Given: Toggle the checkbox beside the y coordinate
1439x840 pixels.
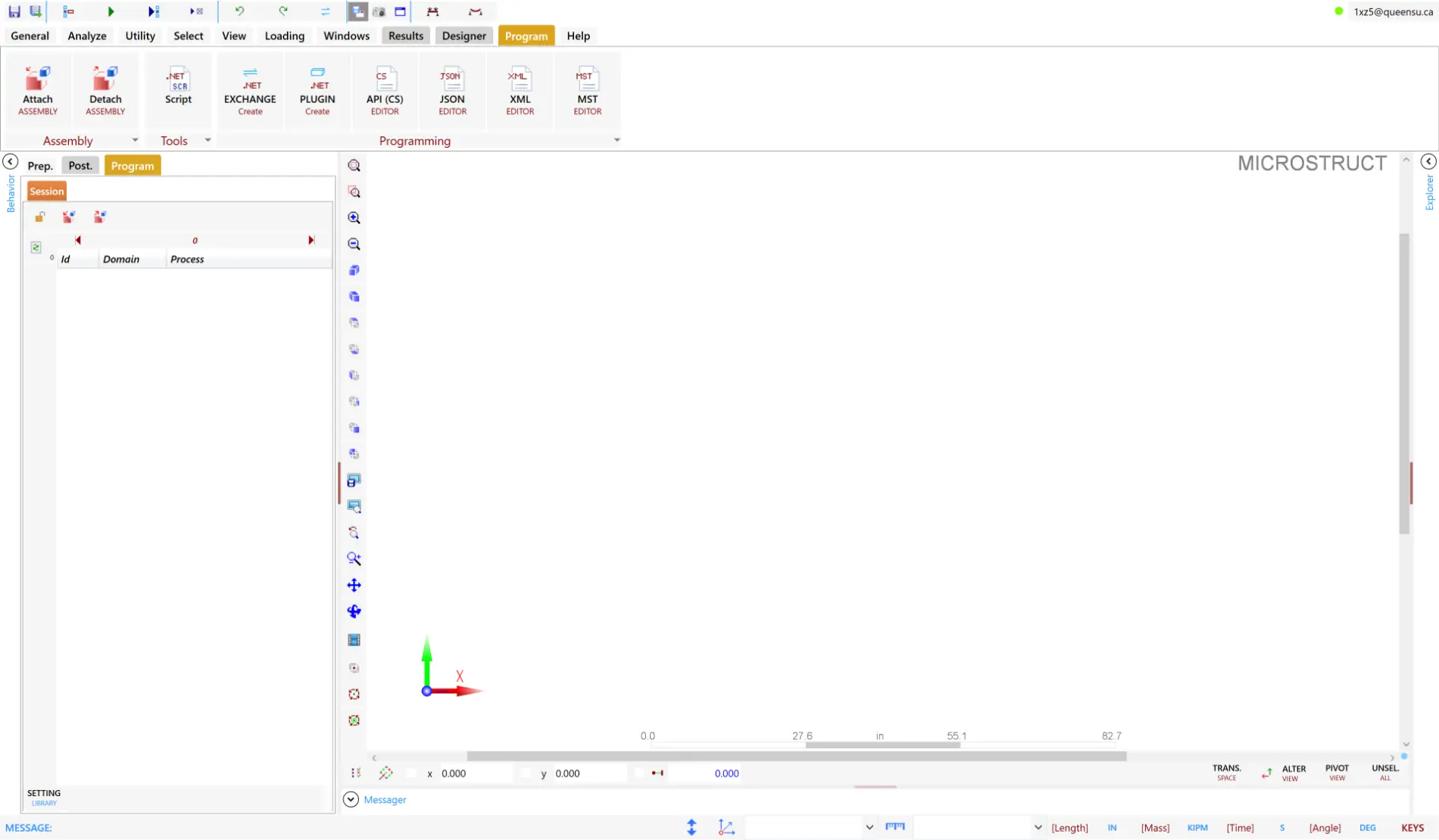Looking at the screenshot, I should point(526,773).
